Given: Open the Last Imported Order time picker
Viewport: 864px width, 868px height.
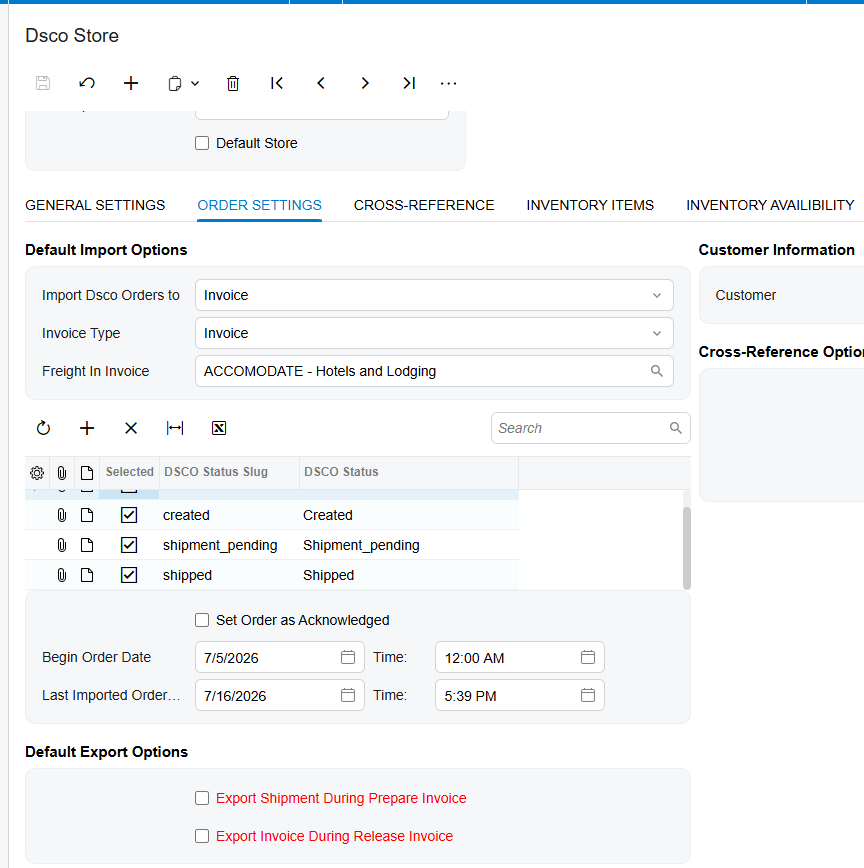Looking at the screenshot, I should point(588,695).
